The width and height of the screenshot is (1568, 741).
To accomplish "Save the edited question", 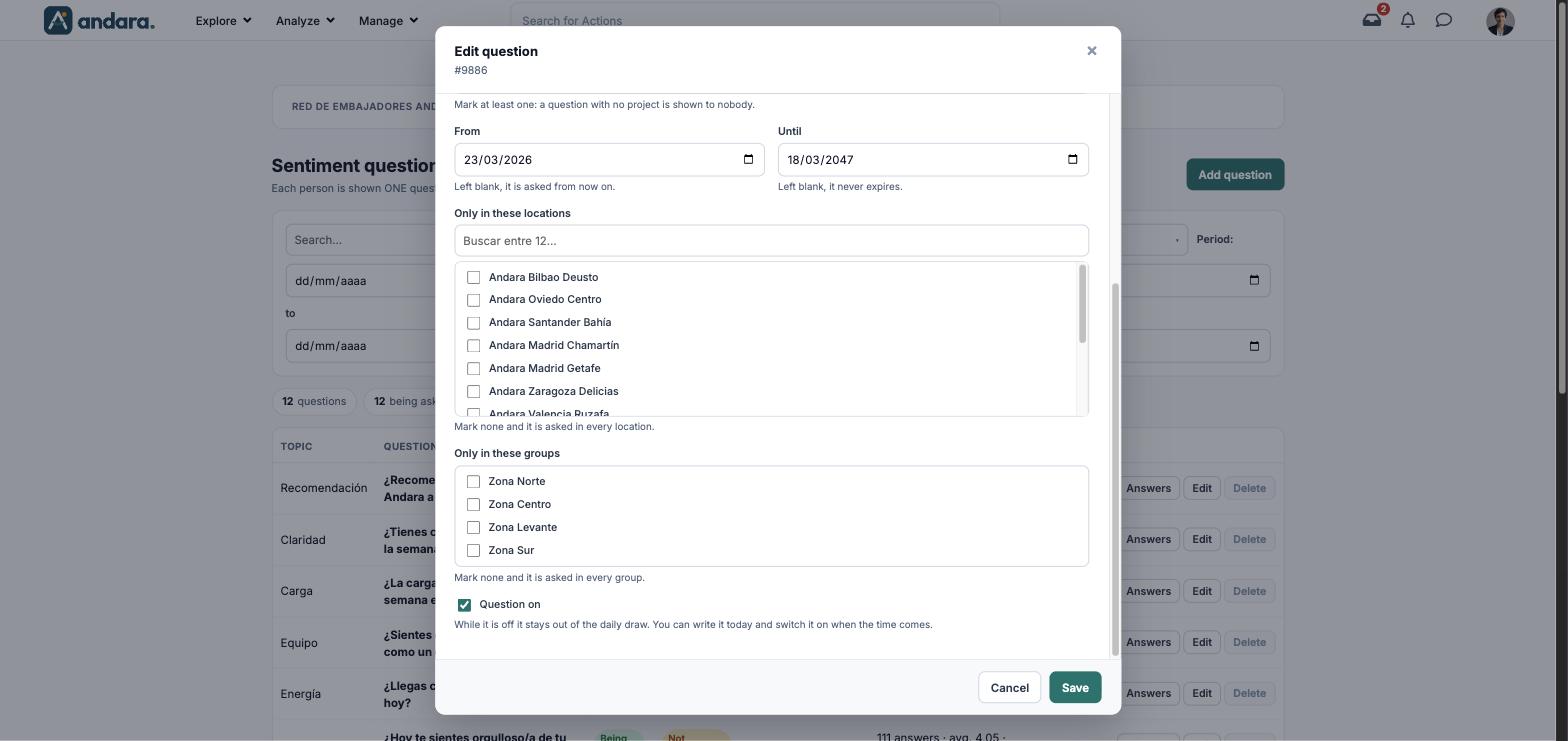I will pos(1075,688).
